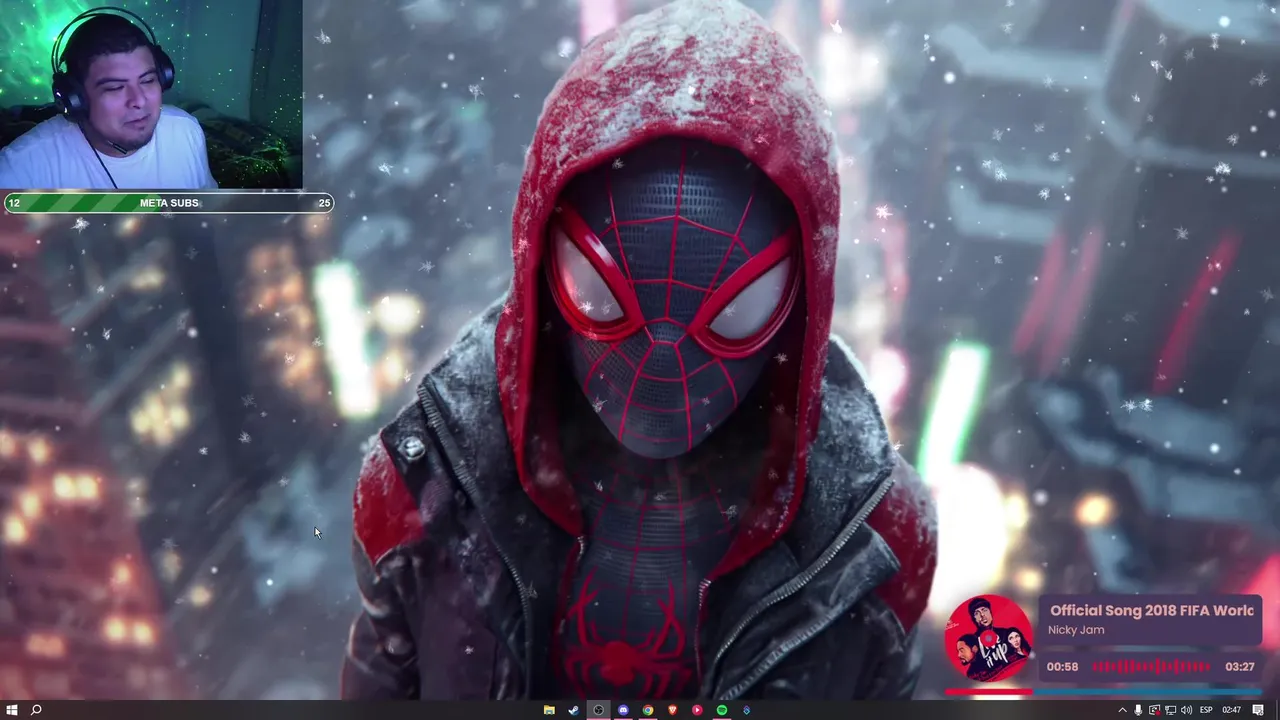
Task: Open Google Chrome from the taskbar
Action: click(x=648, y=710)
